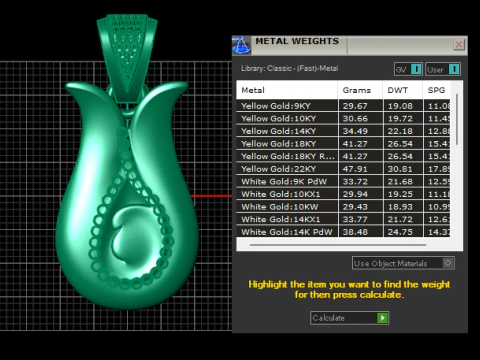
Task: Select the Yellow Gold:18KY R... row
Action: coord(343,156)
